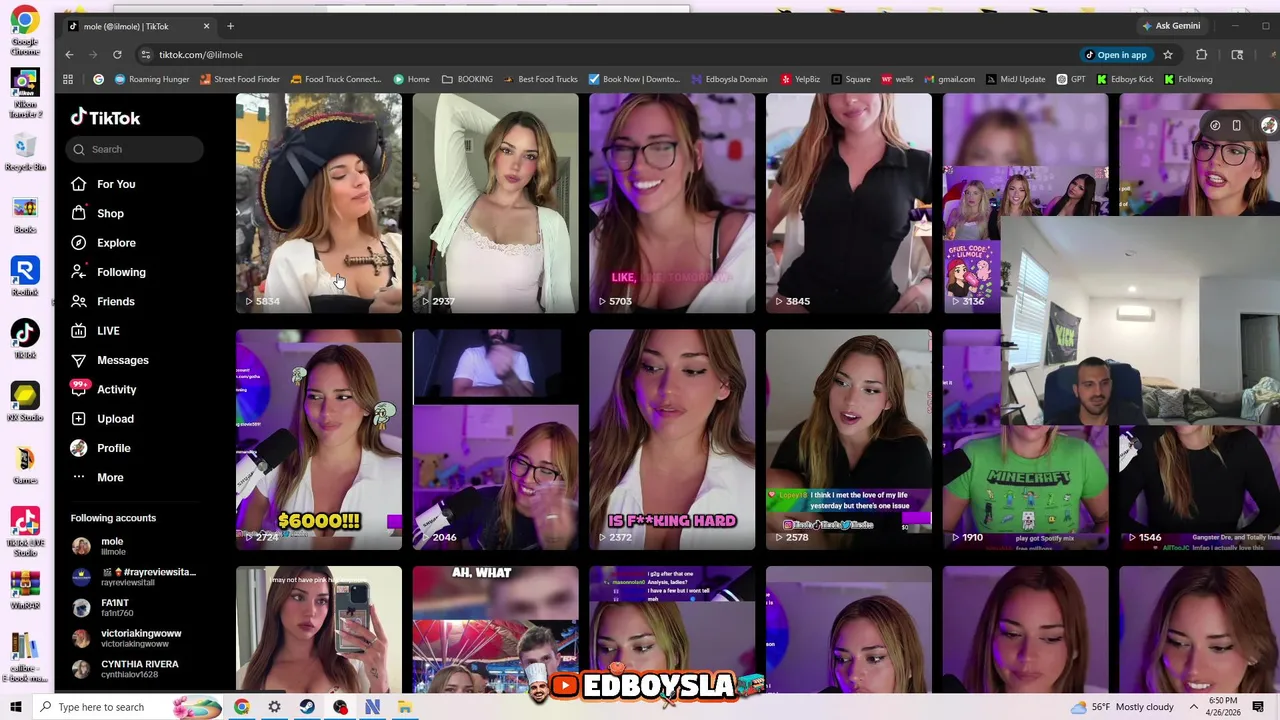
Task: Open the Best Food Trucks bookmark
Action: coord(540,79)
